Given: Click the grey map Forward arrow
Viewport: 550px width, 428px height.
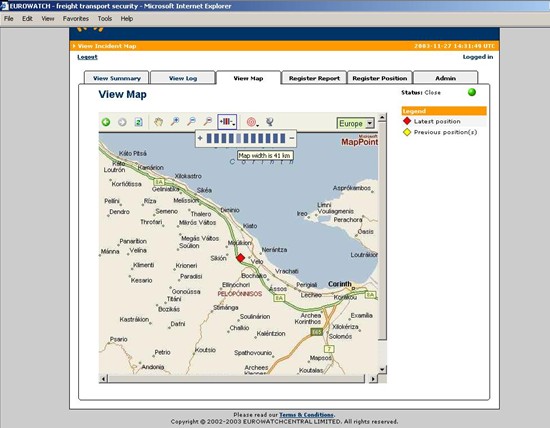Looking at the screenshot, I should 122,122.
